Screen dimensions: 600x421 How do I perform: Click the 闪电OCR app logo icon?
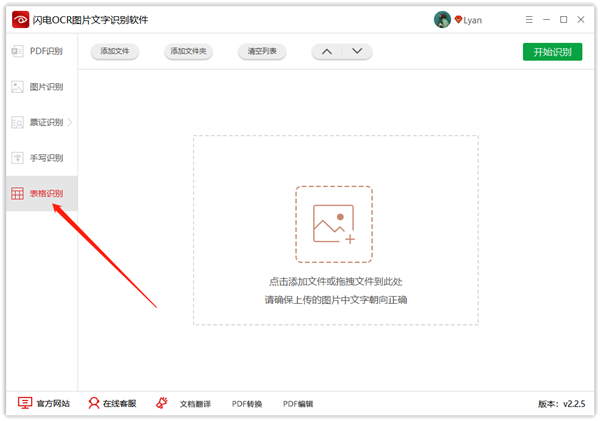pos(20,20)
